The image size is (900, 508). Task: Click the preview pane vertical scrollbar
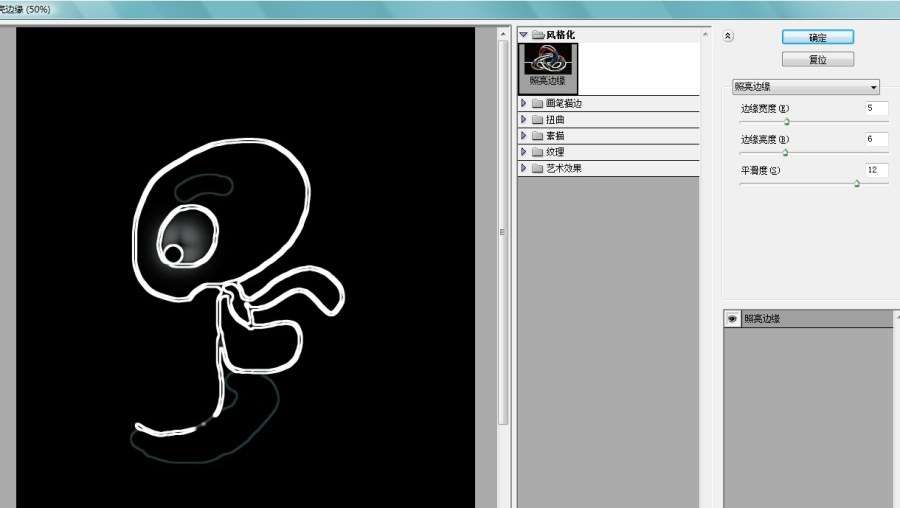[503, 232]
